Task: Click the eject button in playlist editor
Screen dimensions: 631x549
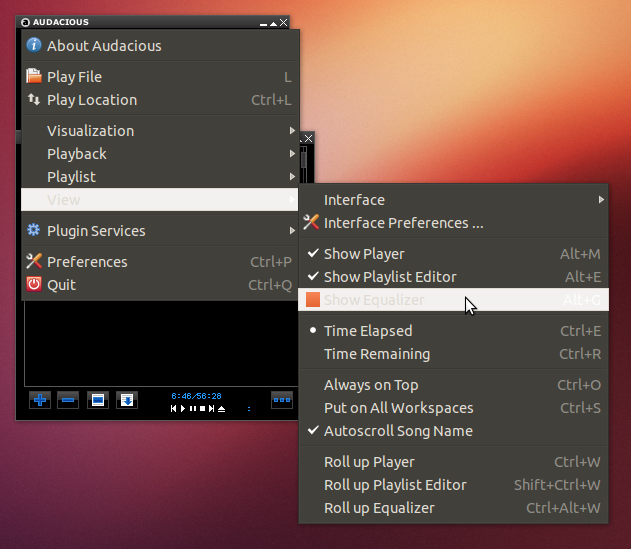Action: tap(221, 409)
